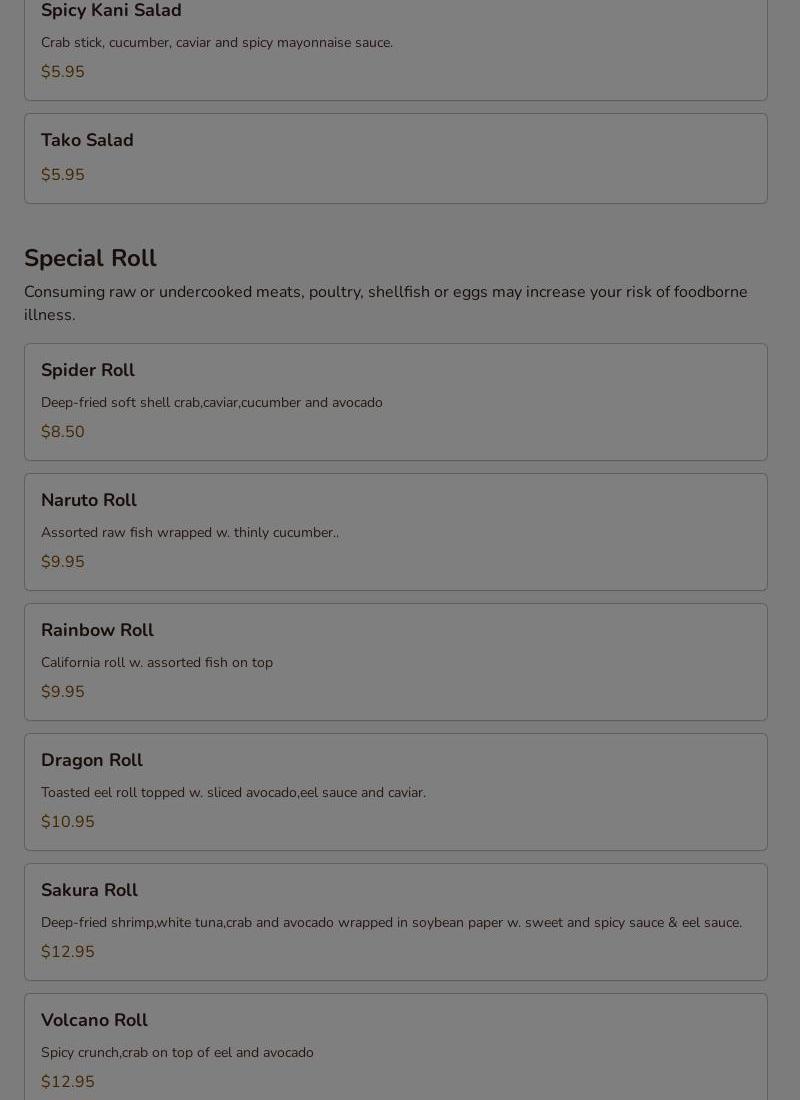Click the Special Roll section heading
Screen dimensions: 800x1100
point(91,258)
